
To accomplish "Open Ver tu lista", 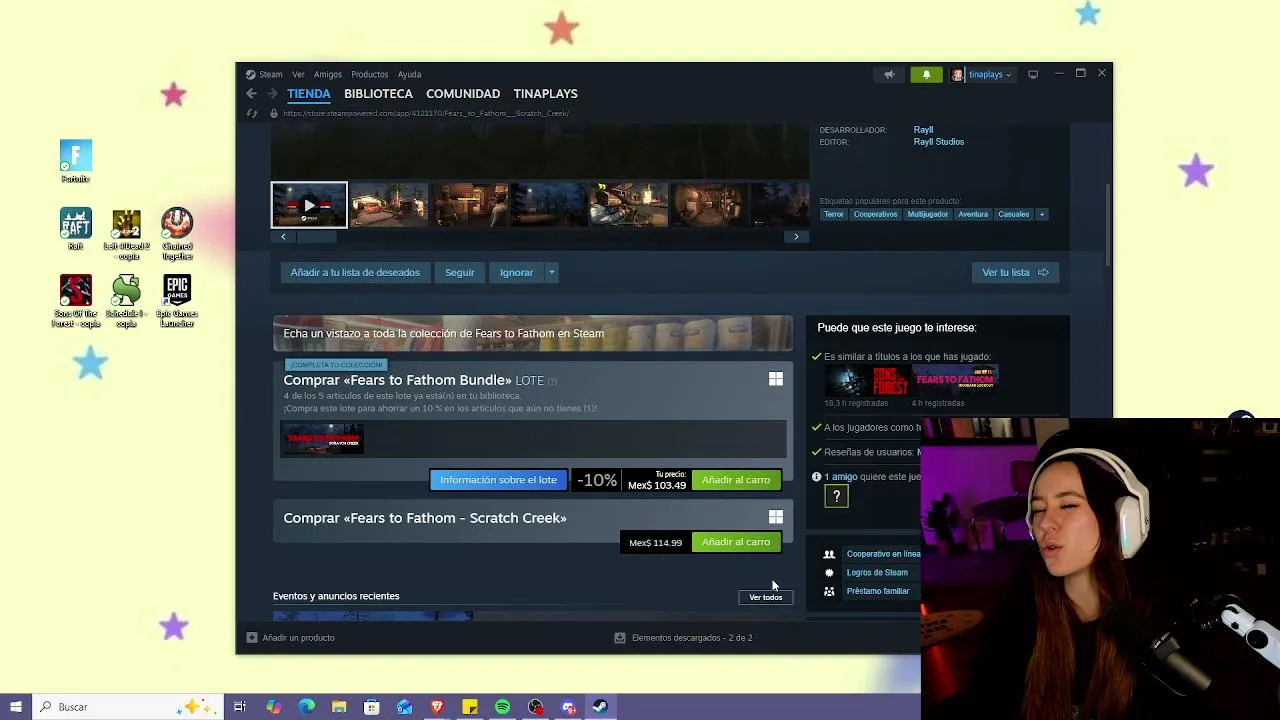I will (x=1015, y=272).
